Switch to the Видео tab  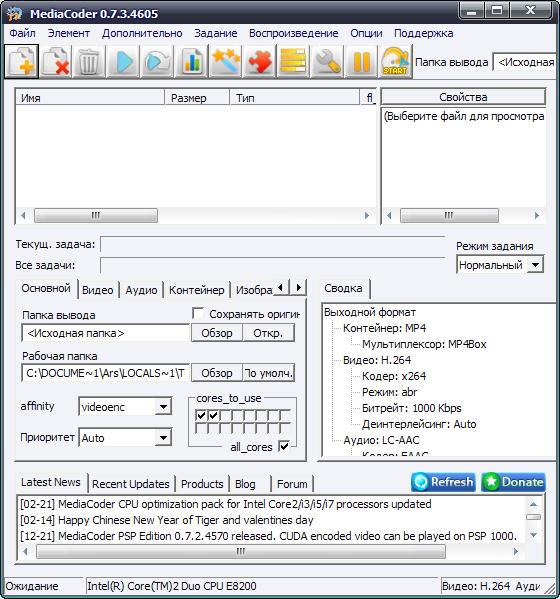pyautogui.click(x=98, y=290)
